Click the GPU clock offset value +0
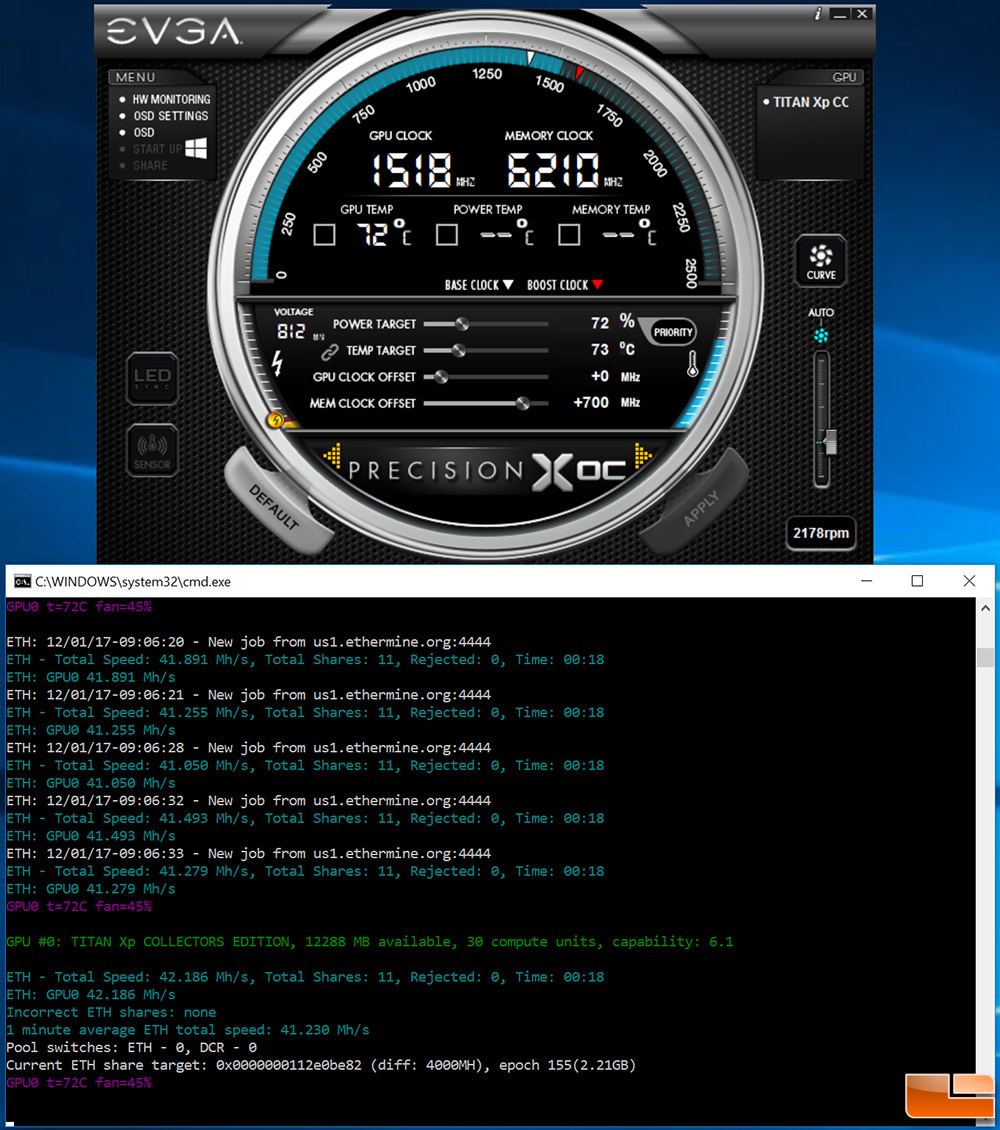1000x1130 pixels. point(600,376)
